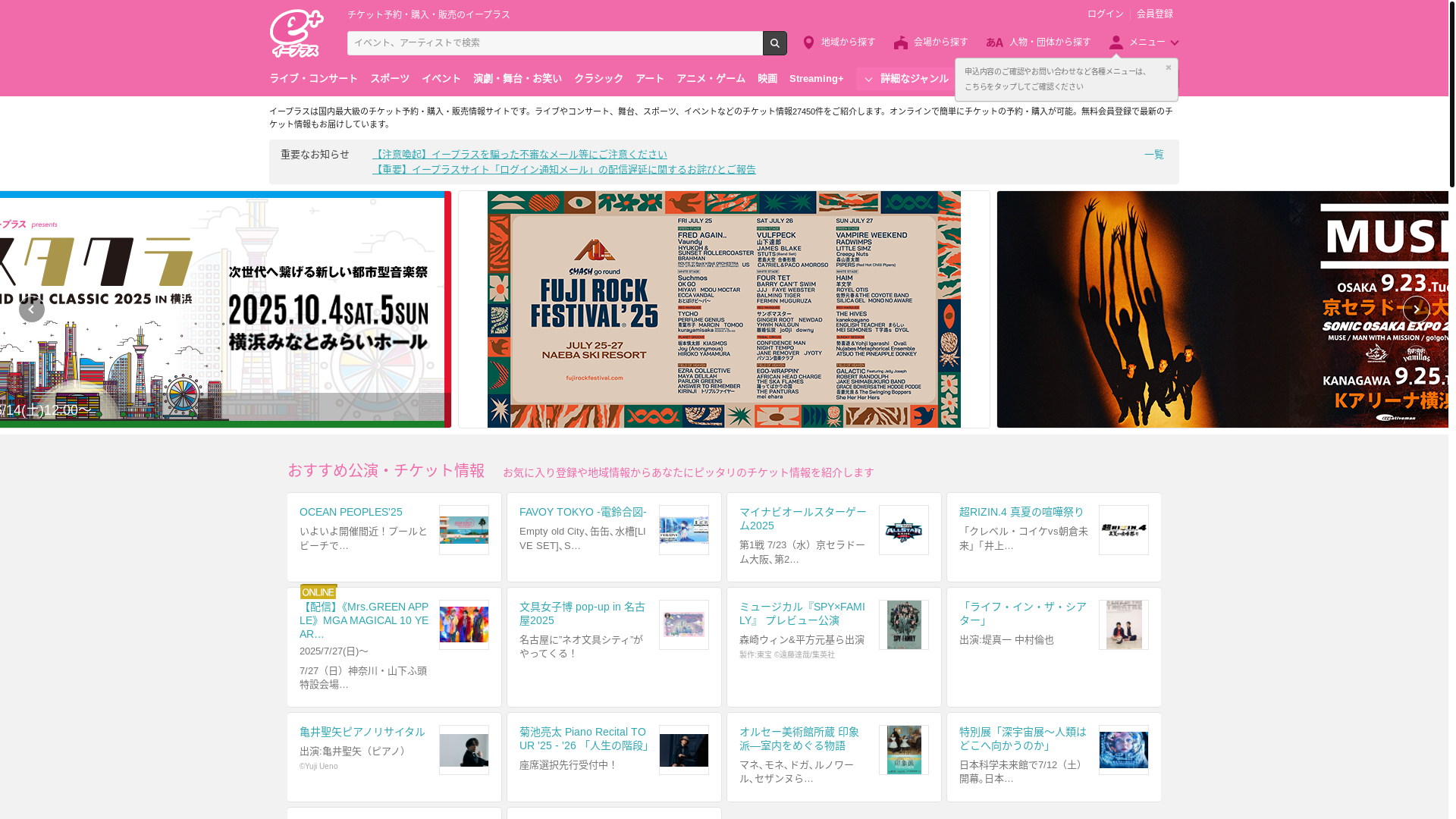Click the location pin icon for 地域から探す
This screenshot has width=1456, height=819.
pos(808,42)
